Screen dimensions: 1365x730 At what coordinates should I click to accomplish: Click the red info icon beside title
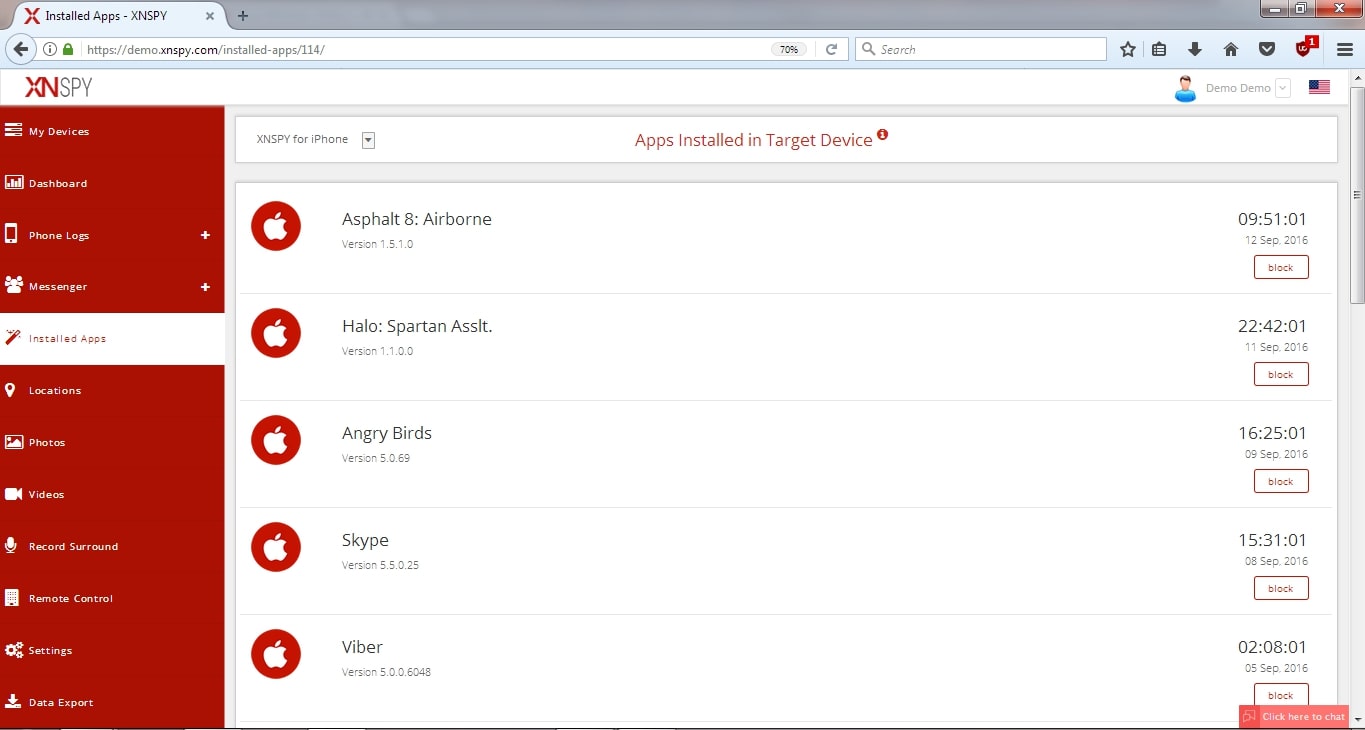pyautogui.click(x=883, y=134)
